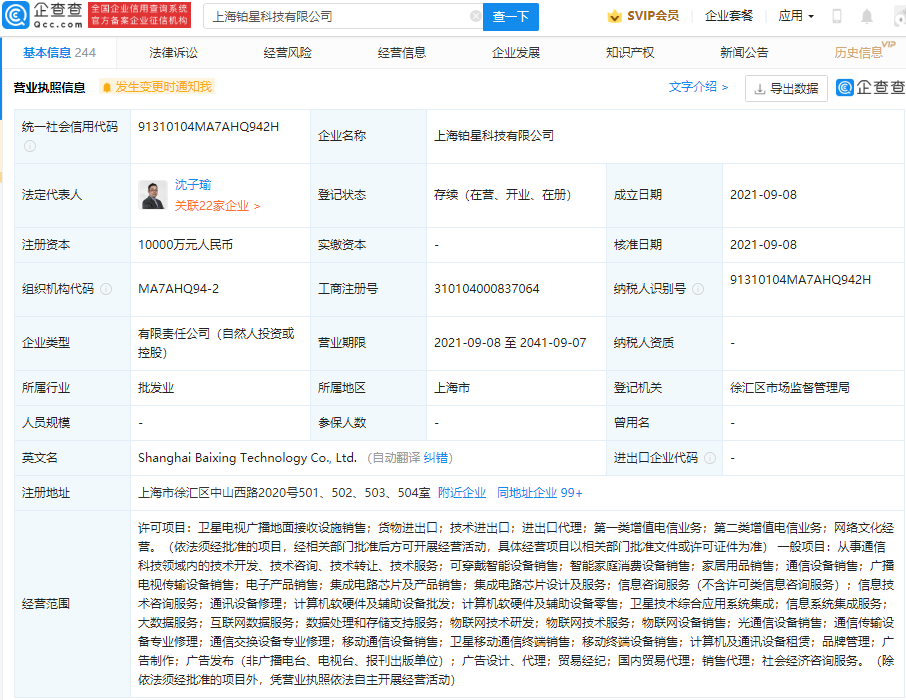906x700 pixels.
Task: Click the 查一下 search button
Action: (x=511, y=17)
